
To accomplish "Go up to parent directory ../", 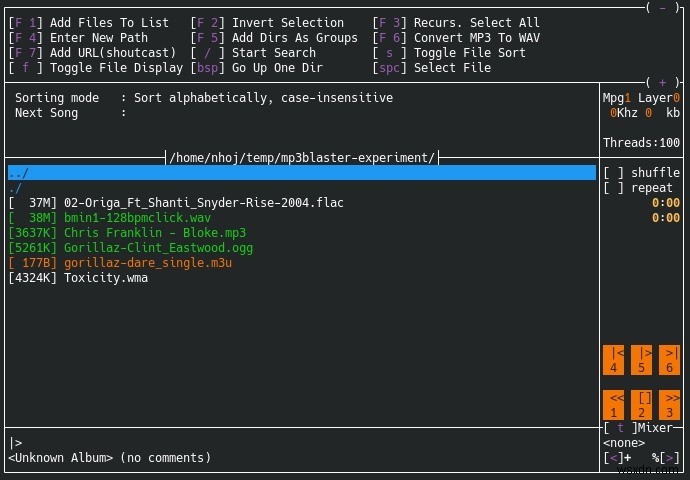I will [x=19, y=173].
